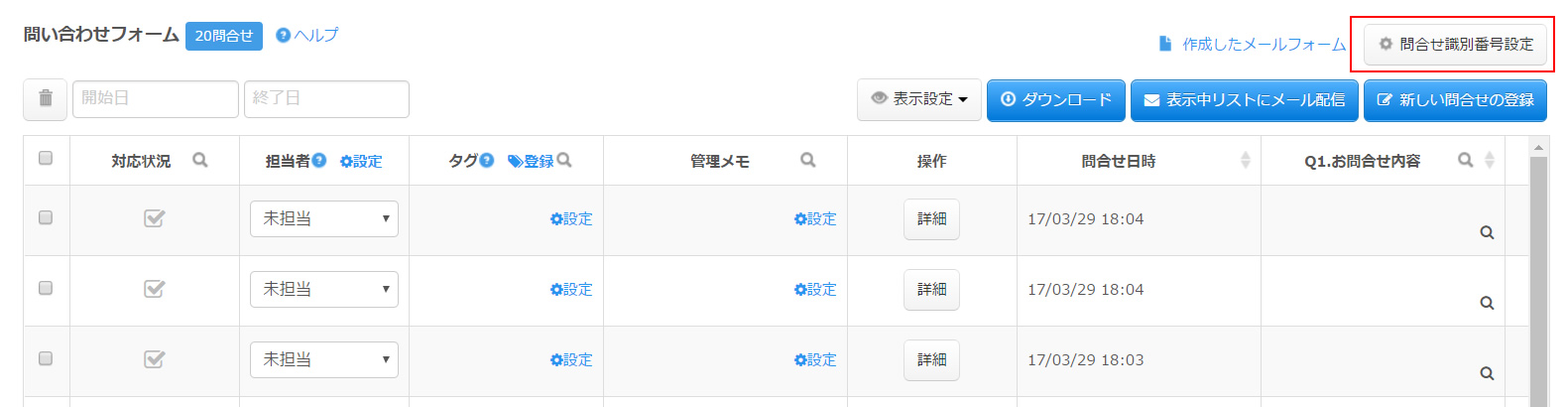The height and width of the screenshot is (407, 1568).
Task: Click the 問合せ識別番号設定 button
Action: (x=1455, y=45)
